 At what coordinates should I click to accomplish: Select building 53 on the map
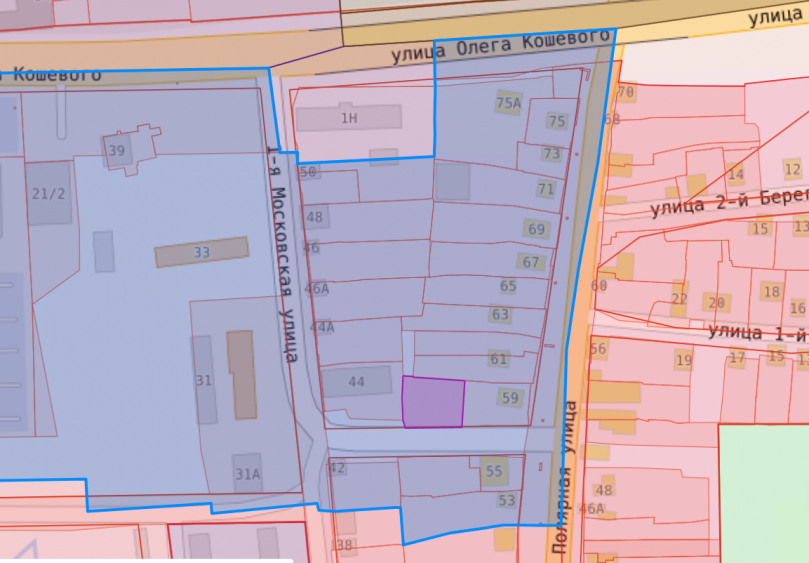pos(506,500)
